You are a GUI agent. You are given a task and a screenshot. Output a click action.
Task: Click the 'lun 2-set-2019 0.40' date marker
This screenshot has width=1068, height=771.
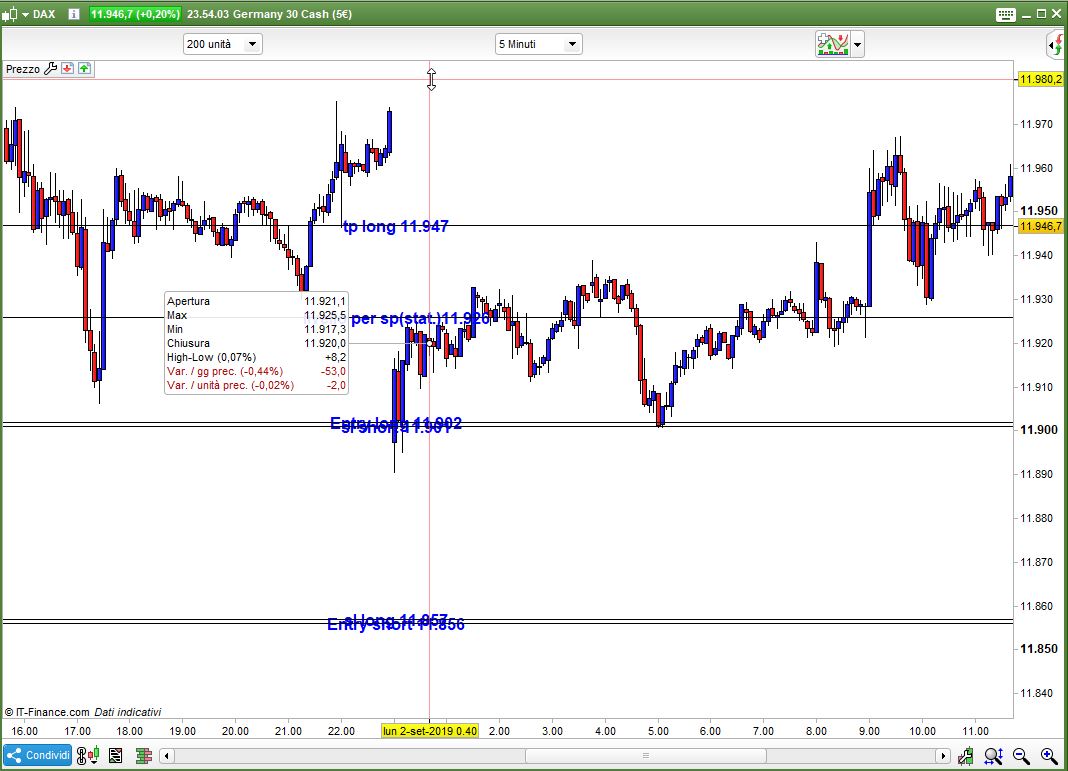click(430, 731)
